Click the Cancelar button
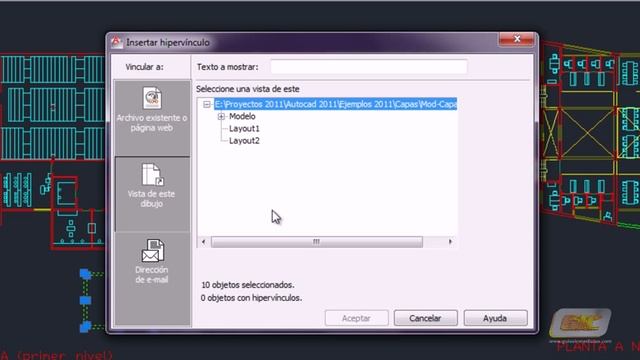 tap(425, 318)
